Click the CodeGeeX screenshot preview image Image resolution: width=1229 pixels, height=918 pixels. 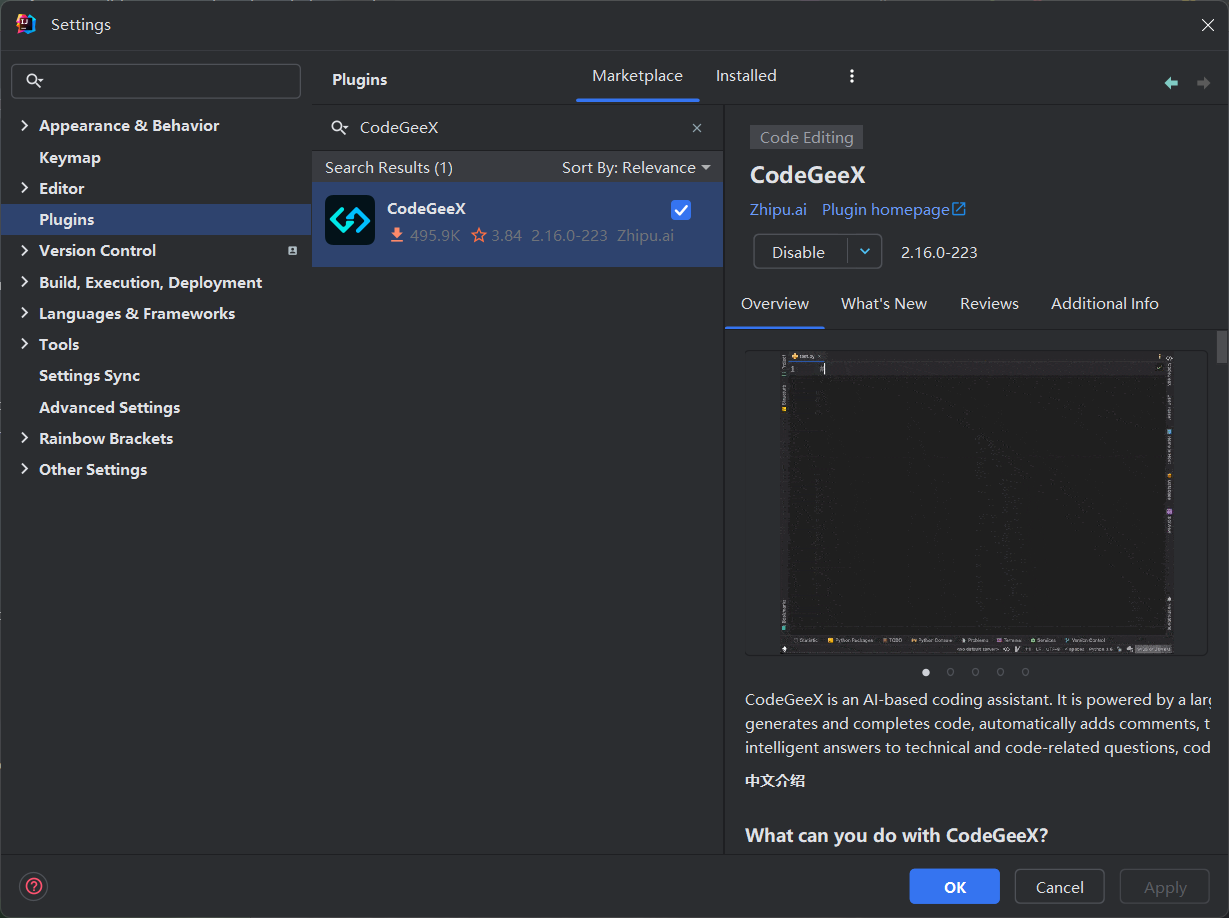[x=975, y=503]
